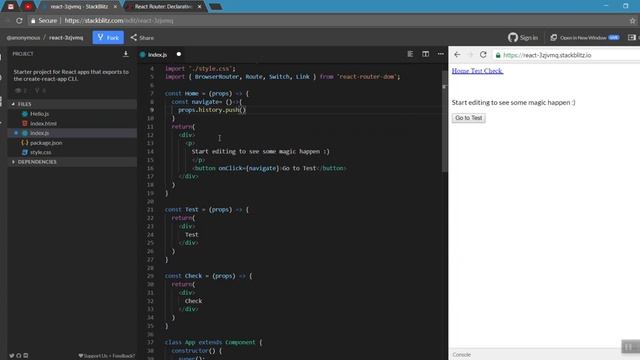Click the preview URL field

coord(566,55)
